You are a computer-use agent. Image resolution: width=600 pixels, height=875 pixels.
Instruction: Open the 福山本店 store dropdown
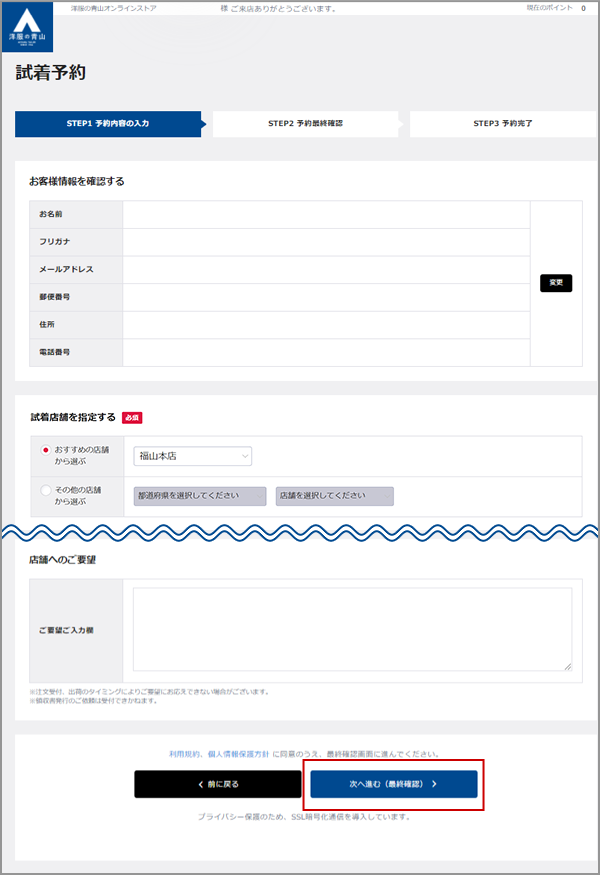(x=192, y=456)
